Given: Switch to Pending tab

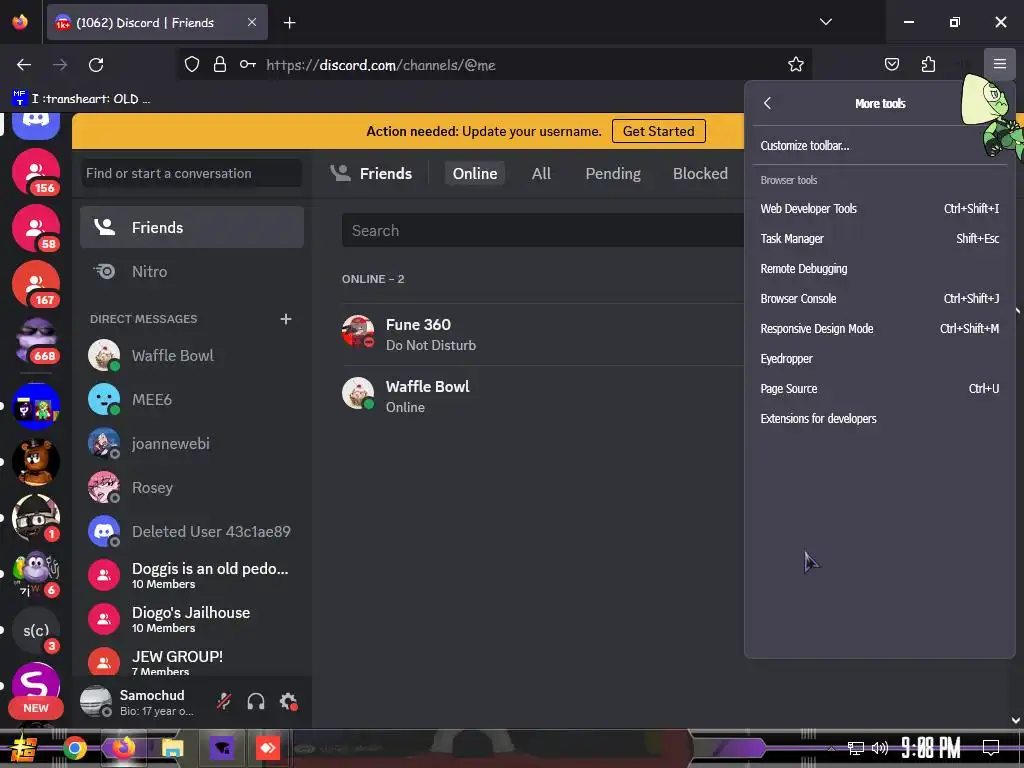Looking at the screenshot, I should click(613, 173).
